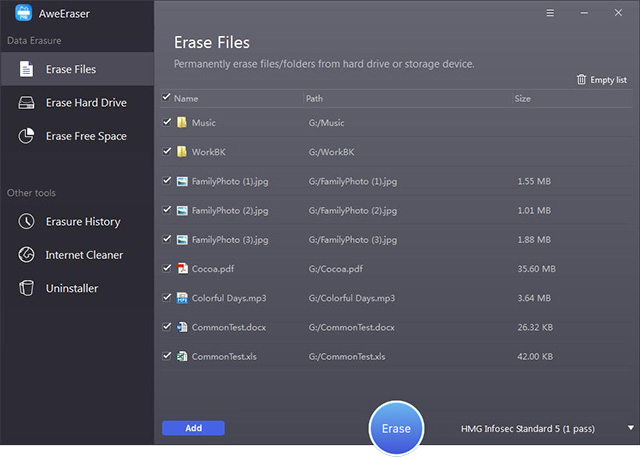Click the Cocoa.pdf PDF icon
This screenshot has height=459, width=640.
[182, 268]
